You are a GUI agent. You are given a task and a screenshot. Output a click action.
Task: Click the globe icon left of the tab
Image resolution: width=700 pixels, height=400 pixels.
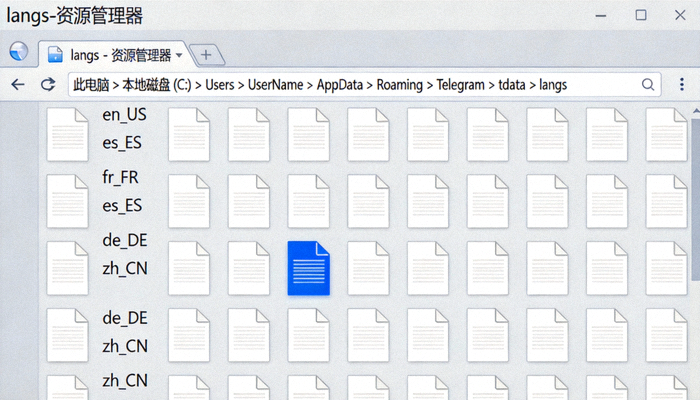18,53
